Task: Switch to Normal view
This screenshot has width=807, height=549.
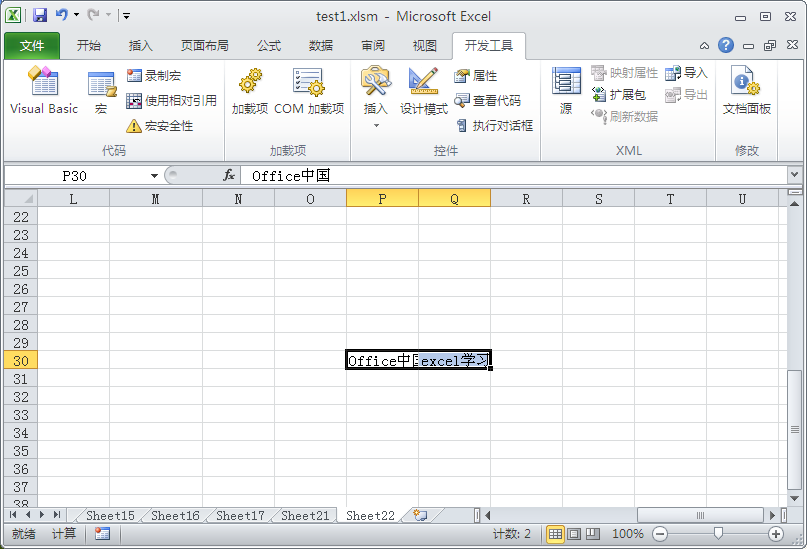Action: pos(555,534)
